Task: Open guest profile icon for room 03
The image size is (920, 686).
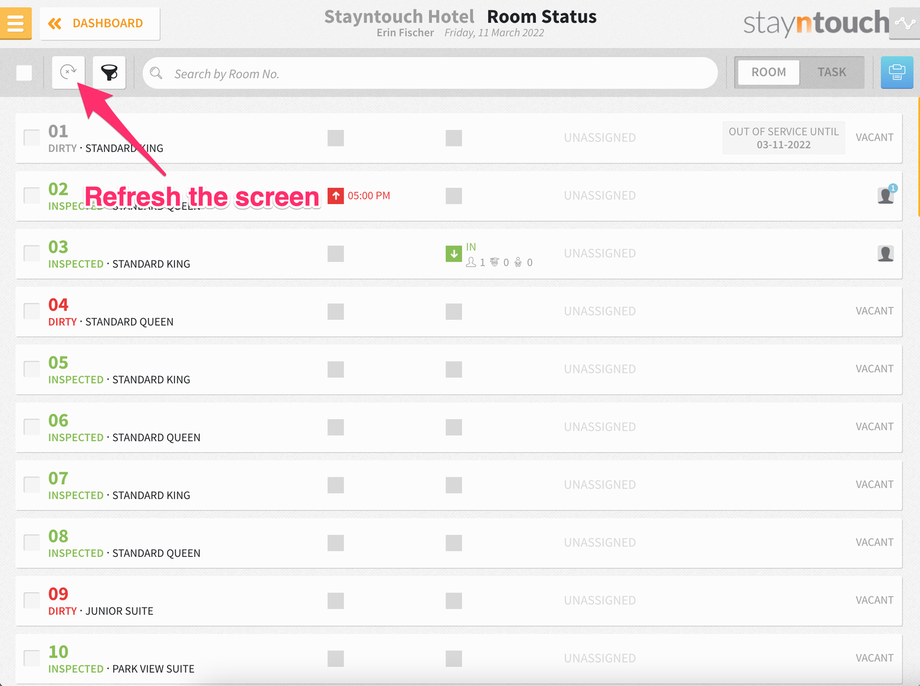Action: 885,254
